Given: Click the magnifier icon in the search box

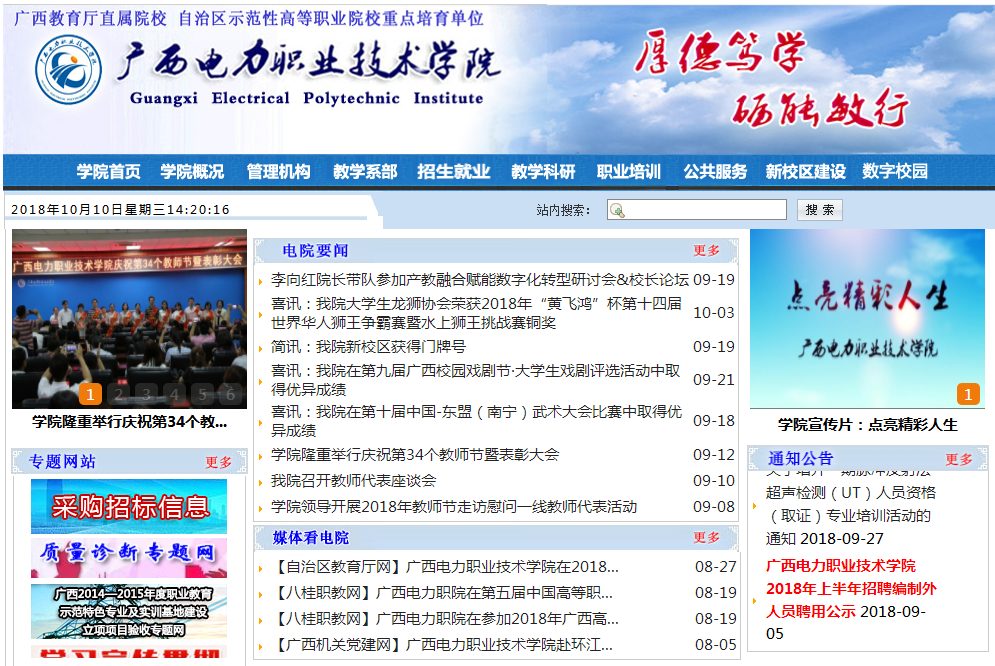Looking at the screenshot, I should (x=617, y=210).
